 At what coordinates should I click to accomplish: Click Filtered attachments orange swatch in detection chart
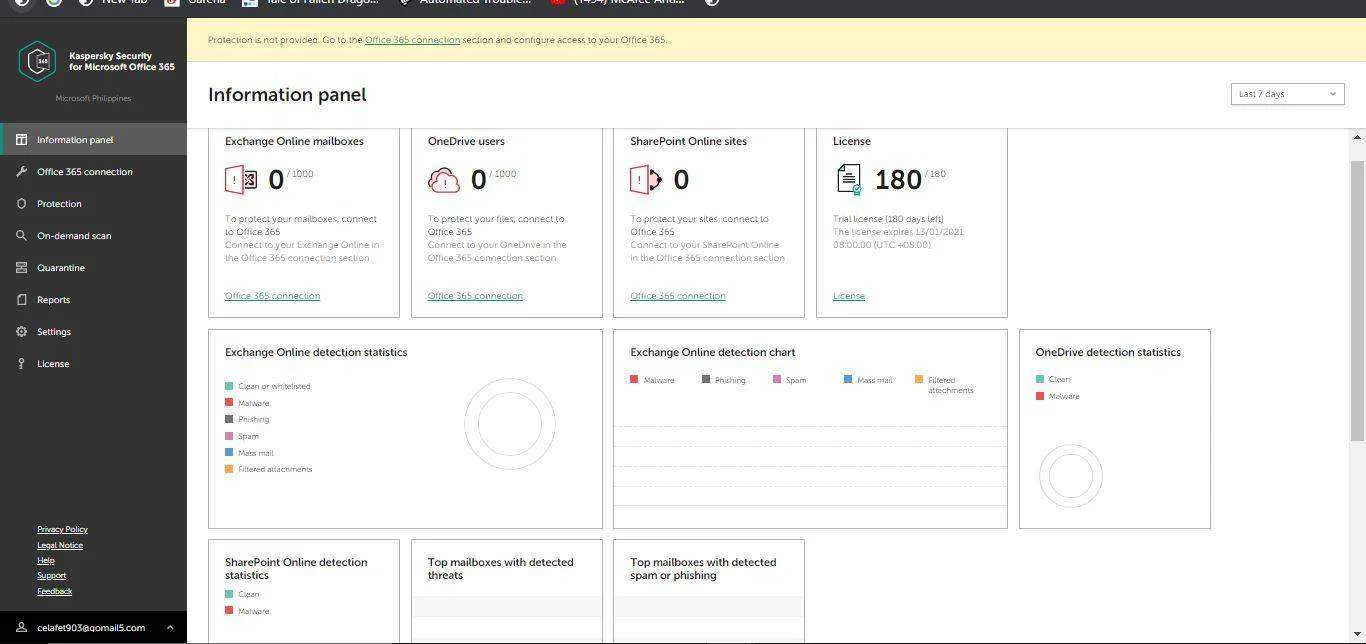click(x=919, y=380)
